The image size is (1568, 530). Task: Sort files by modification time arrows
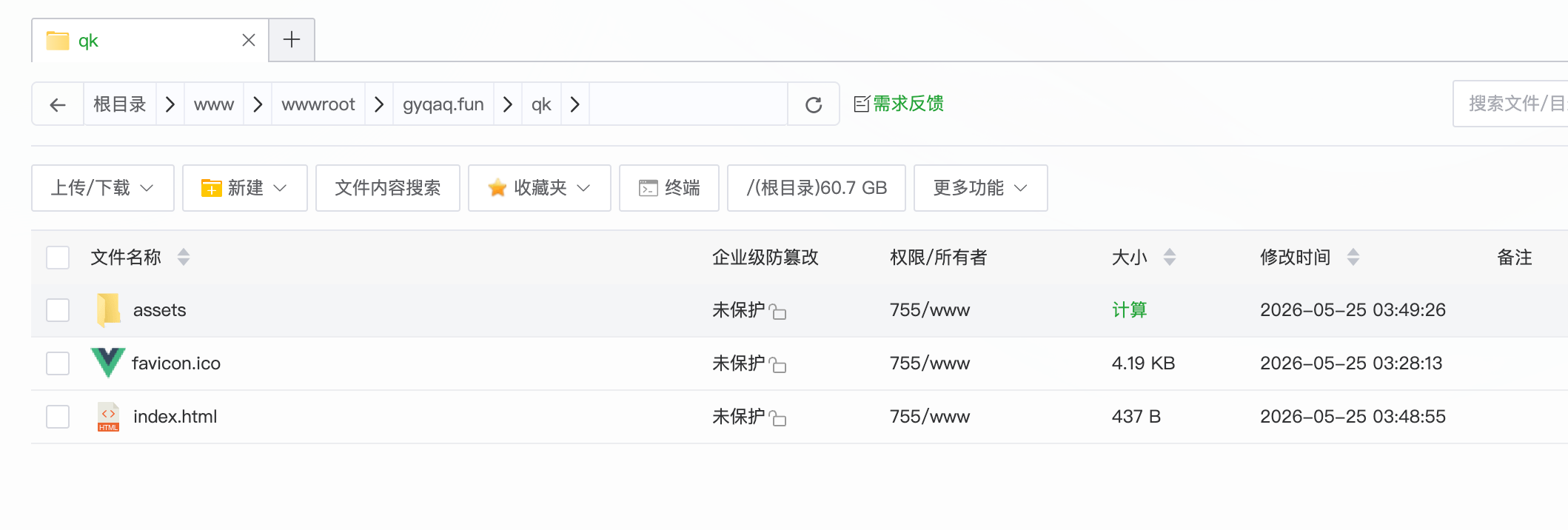point(1353,257)
